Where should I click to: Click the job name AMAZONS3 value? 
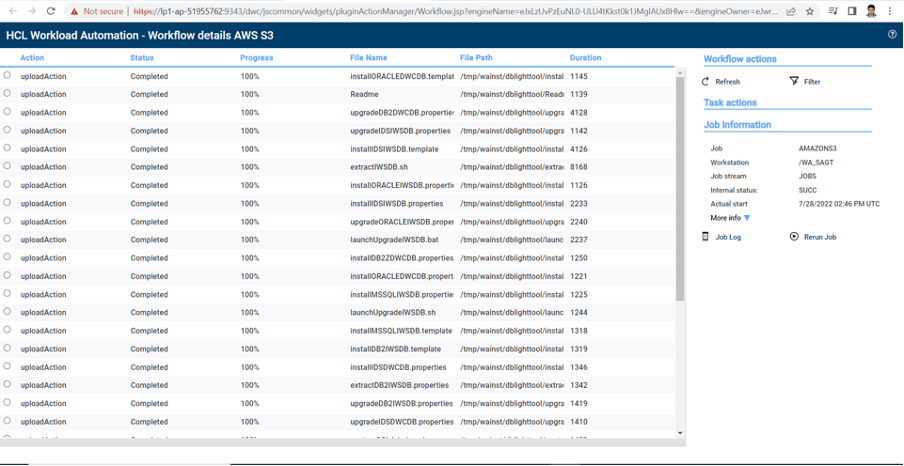click(818, 149)
